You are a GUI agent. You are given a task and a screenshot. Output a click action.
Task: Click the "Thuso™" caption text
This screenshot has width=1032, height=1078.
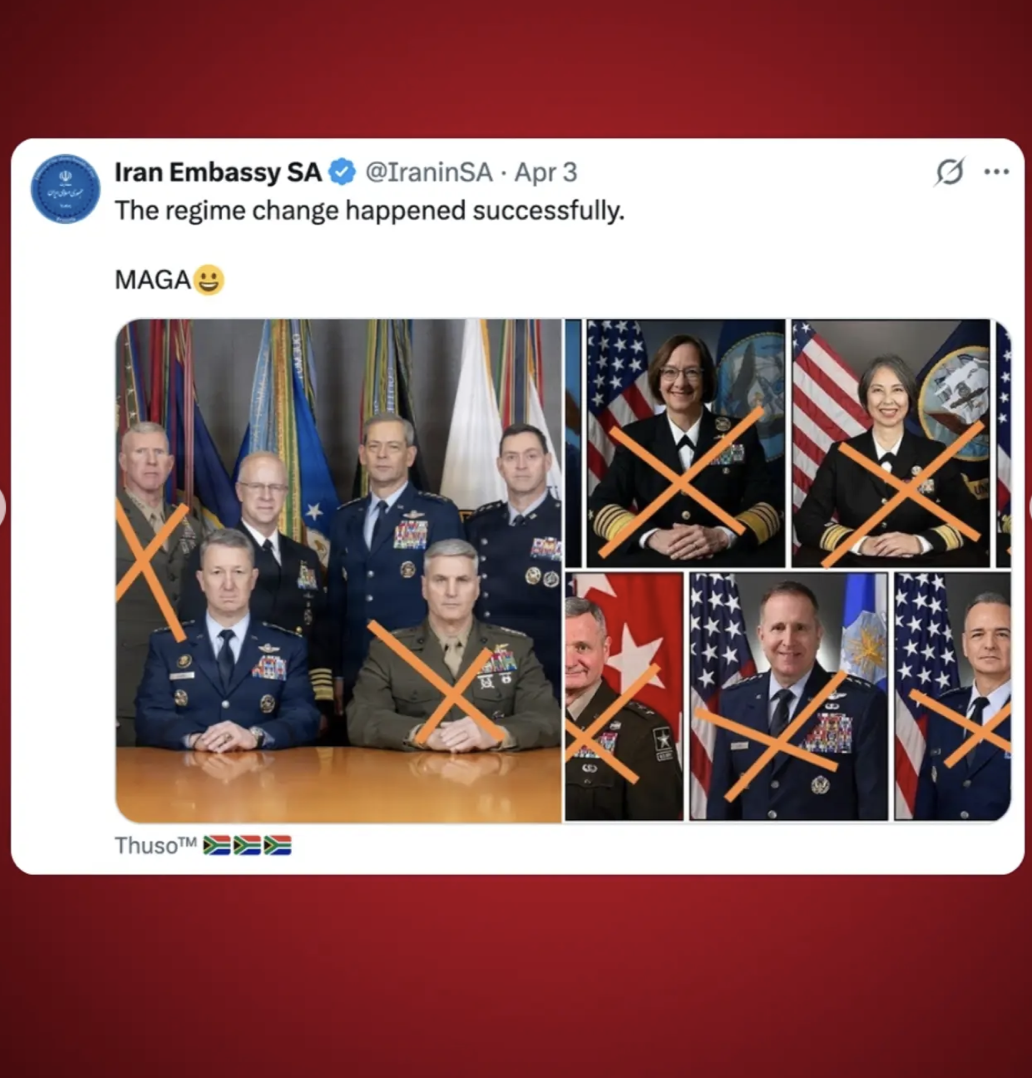pyautogui.click(x=155, y=845)
